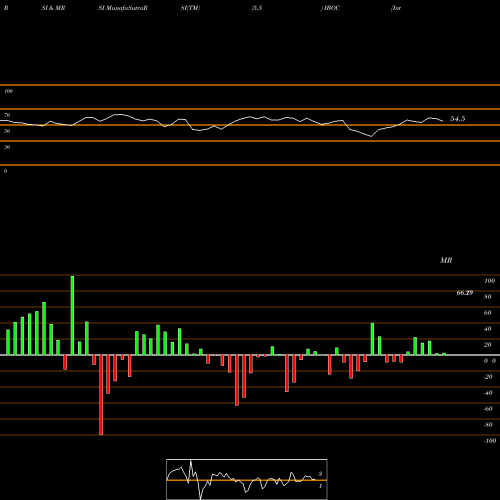Click the -60 label on the MR axis
The width and height of the screenshot is (500, 500).
488,409
